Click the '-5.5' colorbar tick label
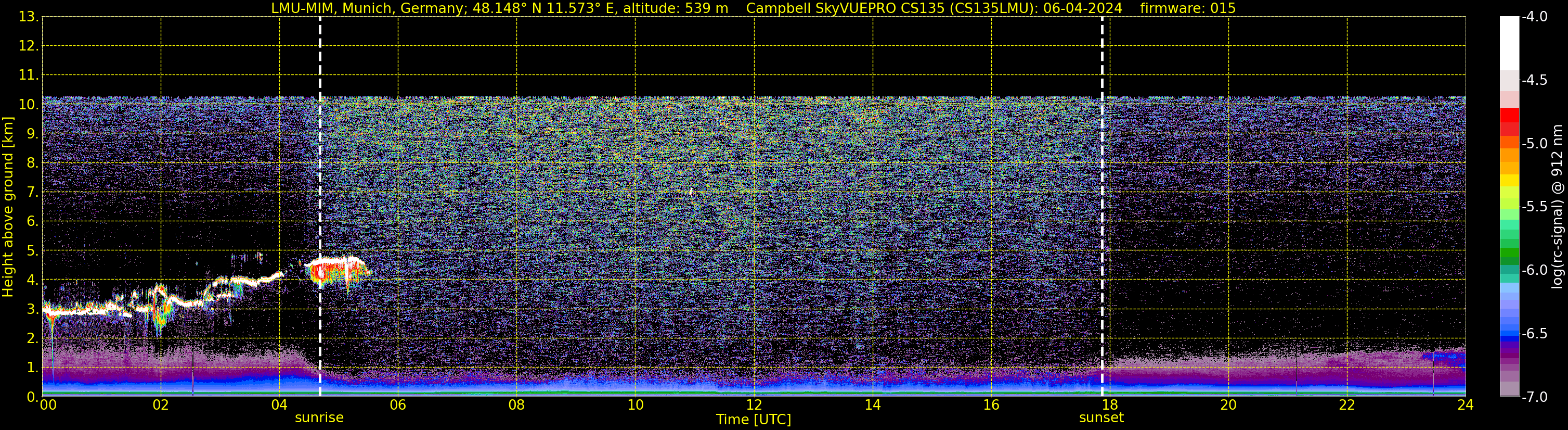 (1535, 207)
